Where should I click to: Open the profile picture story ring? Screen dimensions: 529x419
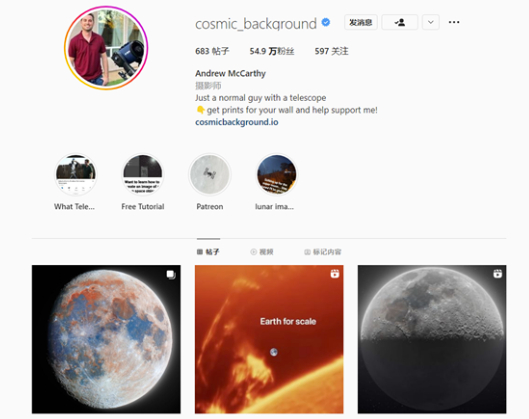pos(106,48)
